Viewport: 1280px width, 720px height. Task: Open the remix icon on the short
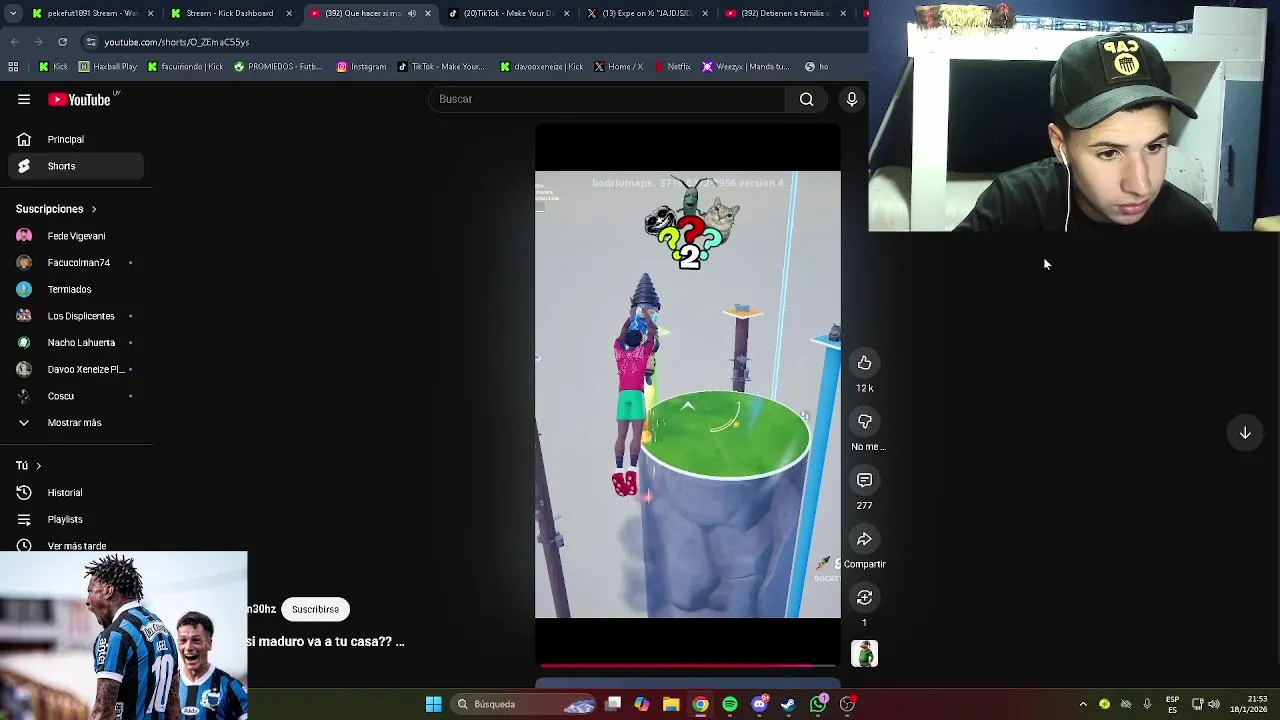tap(865, 597)
